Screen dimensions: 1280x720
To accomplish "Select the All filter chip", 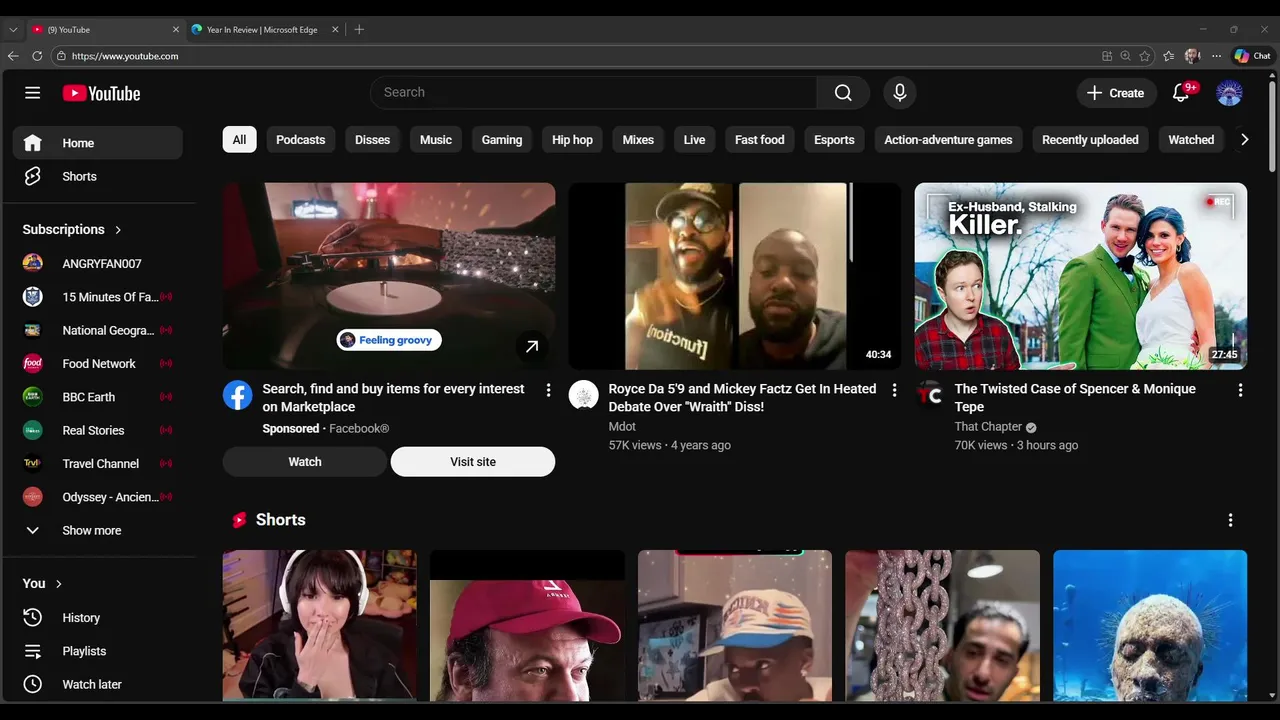I will (239, 140).
